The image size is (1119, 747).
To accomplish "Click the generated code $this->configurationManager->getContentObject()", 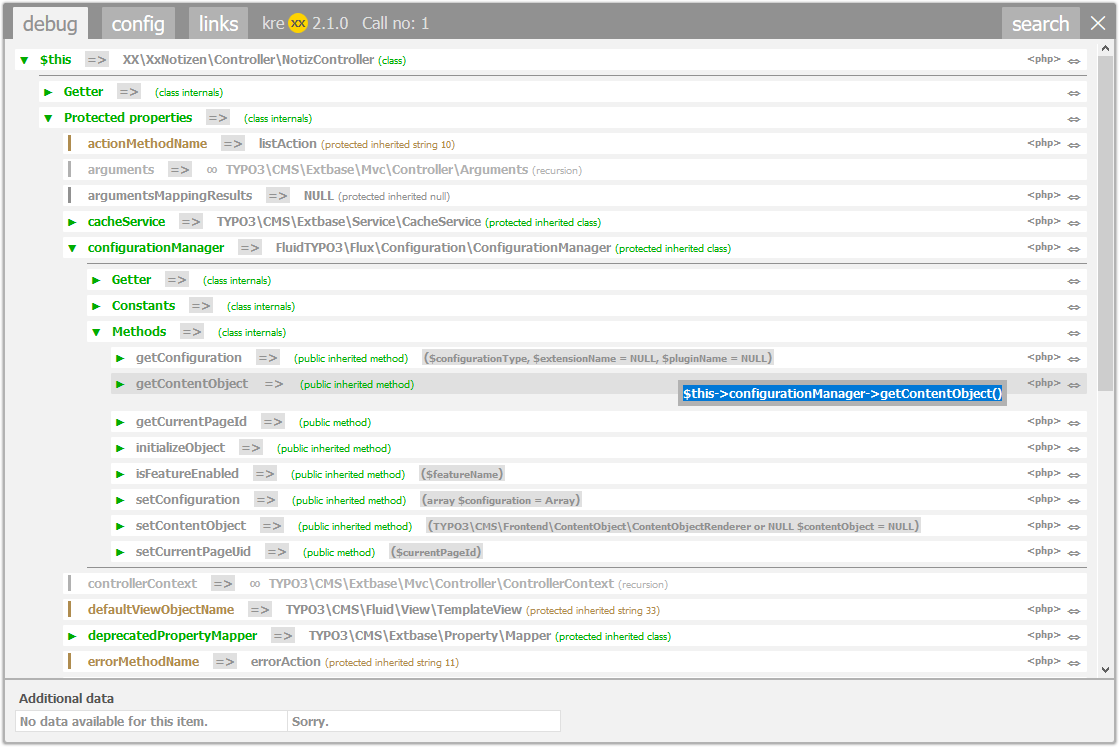I will (x=842, y=393).
